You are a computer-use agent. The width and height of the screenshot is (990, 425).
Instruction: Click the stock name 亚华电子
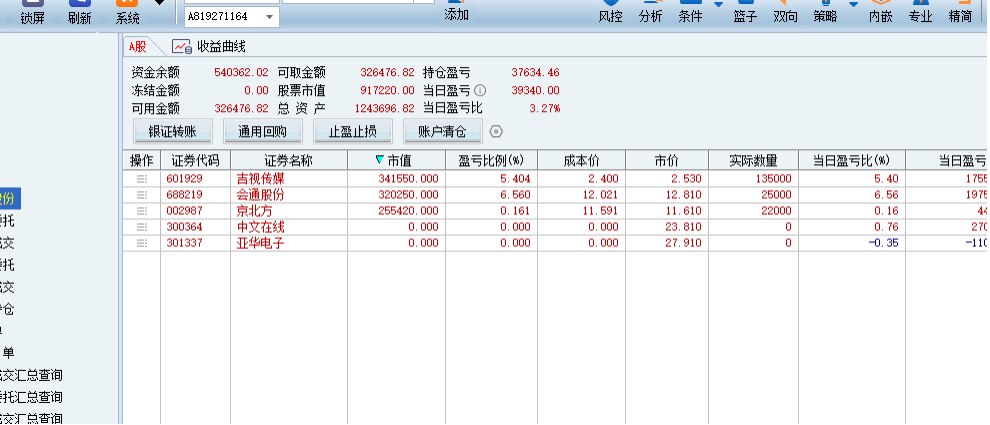click(260, 242)
